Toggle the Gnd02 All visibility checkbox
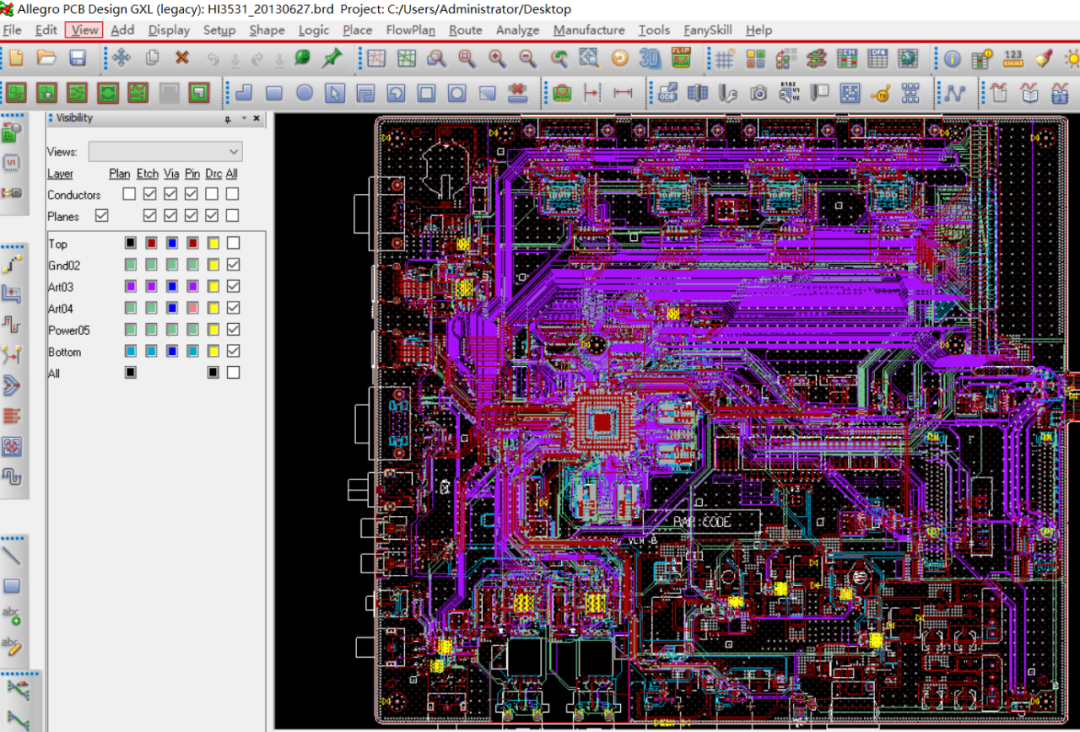Viewport: 1080px width, 732px height. click(233, 264)
